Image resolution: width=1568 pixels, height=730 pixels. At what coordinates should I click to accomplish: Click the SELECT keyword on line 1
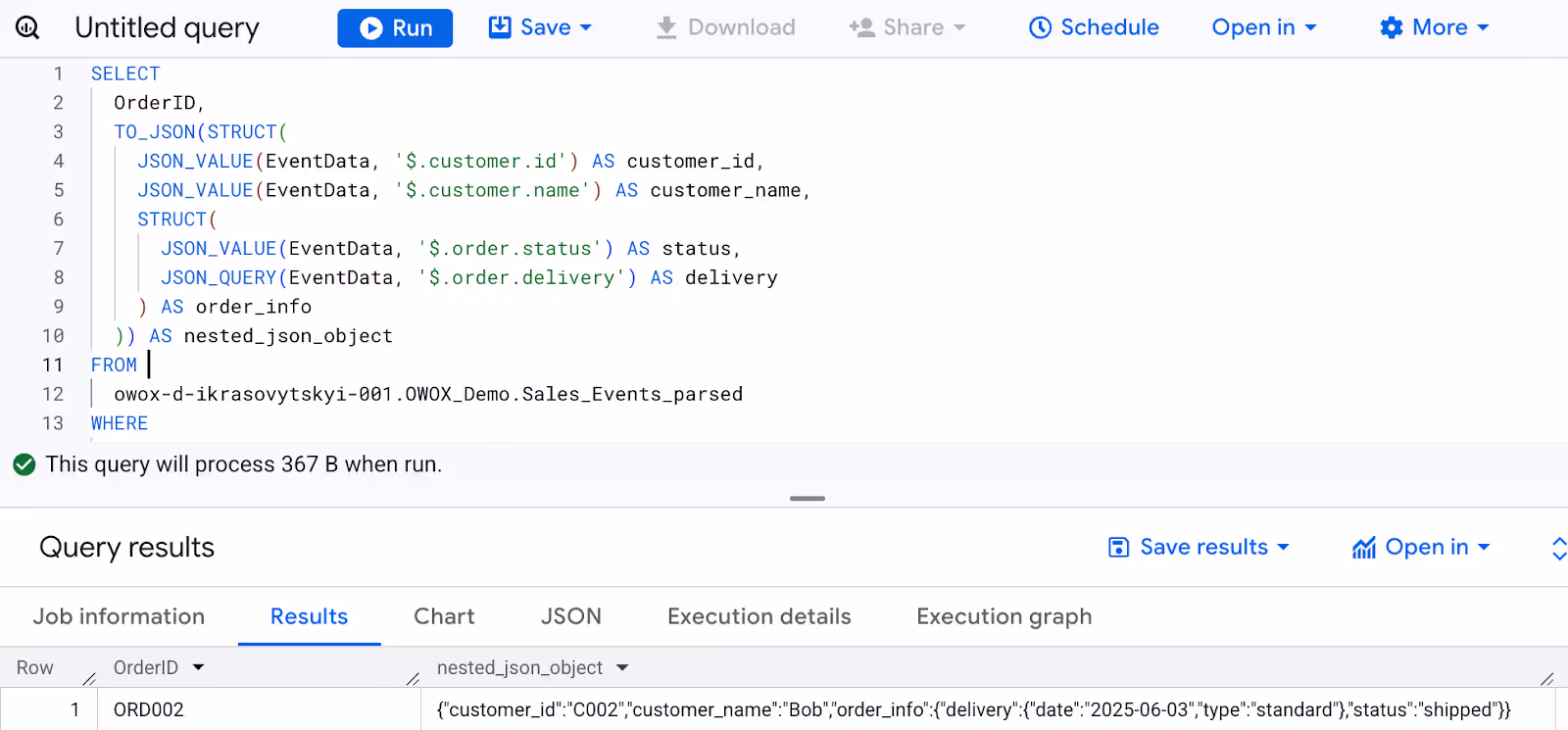click(125, 73)
